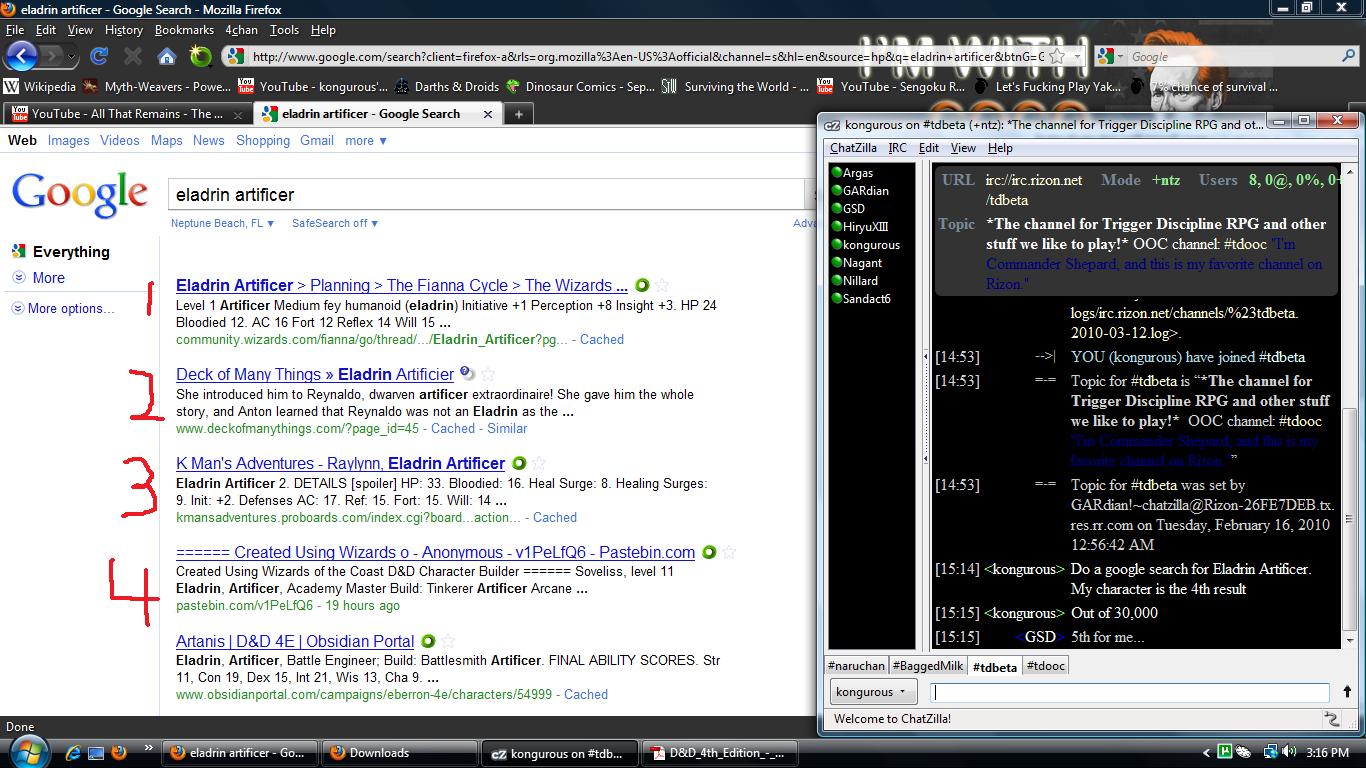Open the ChatZilla View menu
The image size is (1366, 768).
click(x=963, y=148)
